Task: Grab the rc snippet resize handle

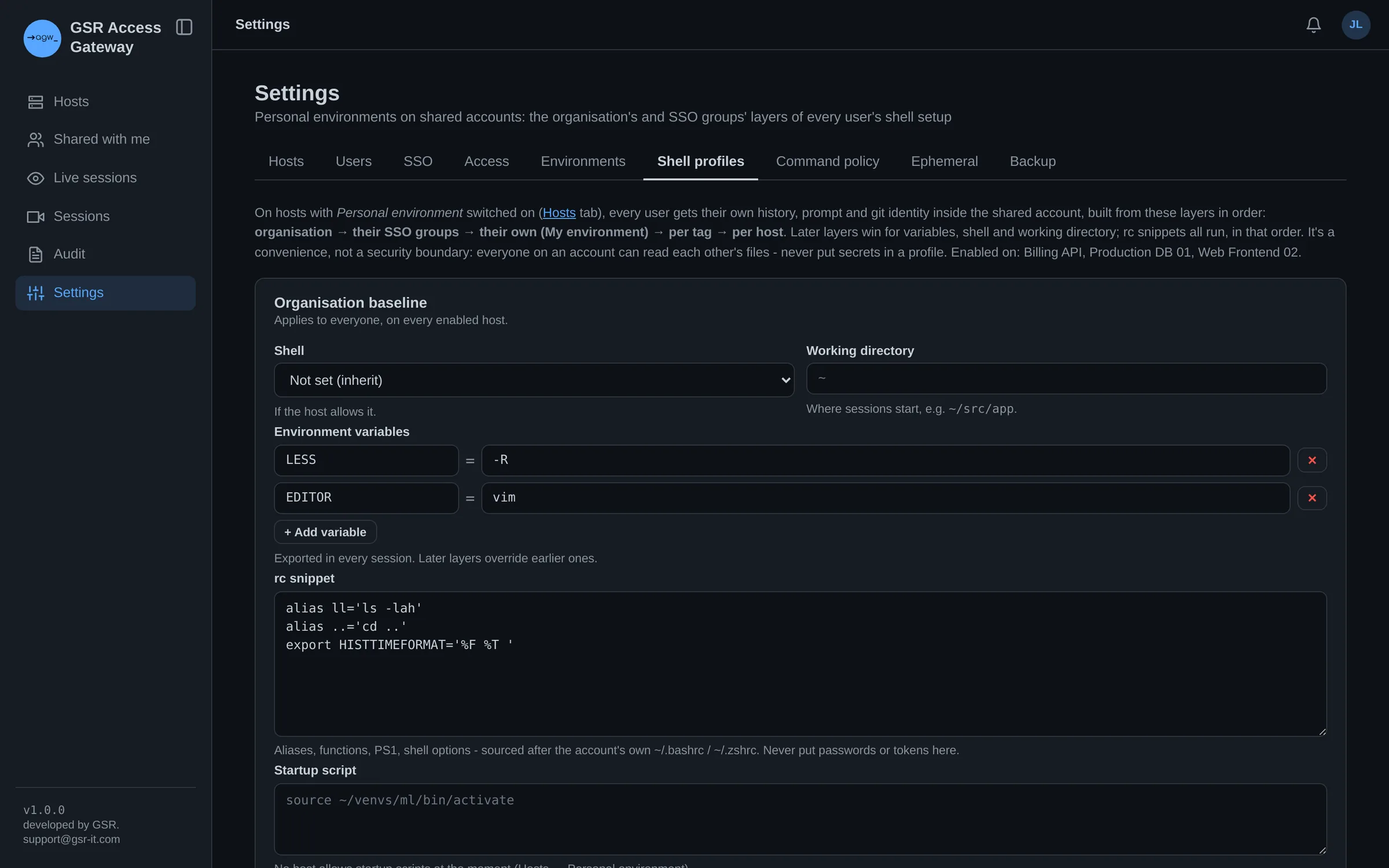Action: [x=1322, y=731]
